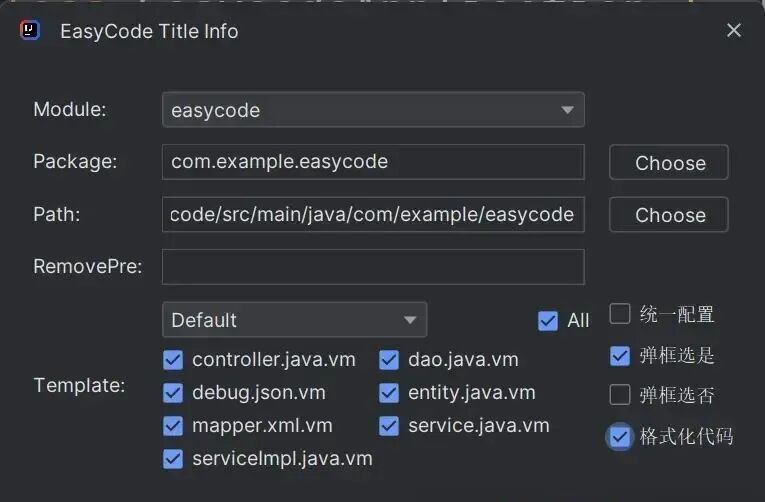Expand the Default template group dropdown
Image resolution: width=765 pixels, height=502 pixels.
click(294, 320)
